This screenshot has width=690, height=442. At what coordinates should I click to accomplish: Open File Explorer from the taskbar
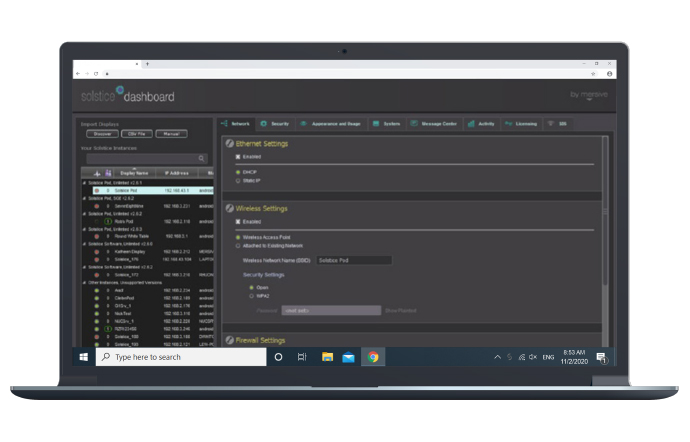(x=327, y=357)
